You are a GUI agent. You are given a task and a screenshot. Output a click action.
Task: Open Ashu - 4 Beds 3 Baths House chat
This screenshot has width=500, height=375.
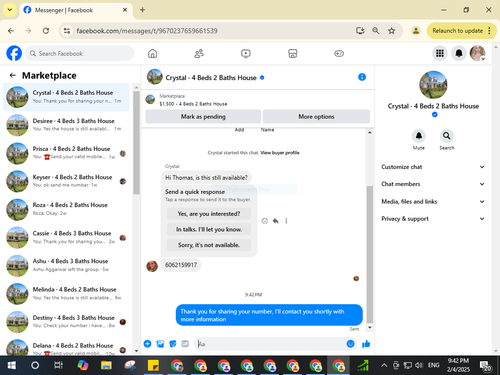[x=67, y=266]
